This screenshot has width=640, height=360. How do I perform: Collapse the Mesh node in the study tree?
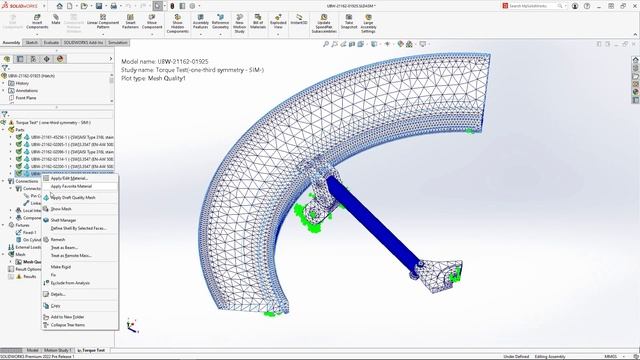pos(4,255)
